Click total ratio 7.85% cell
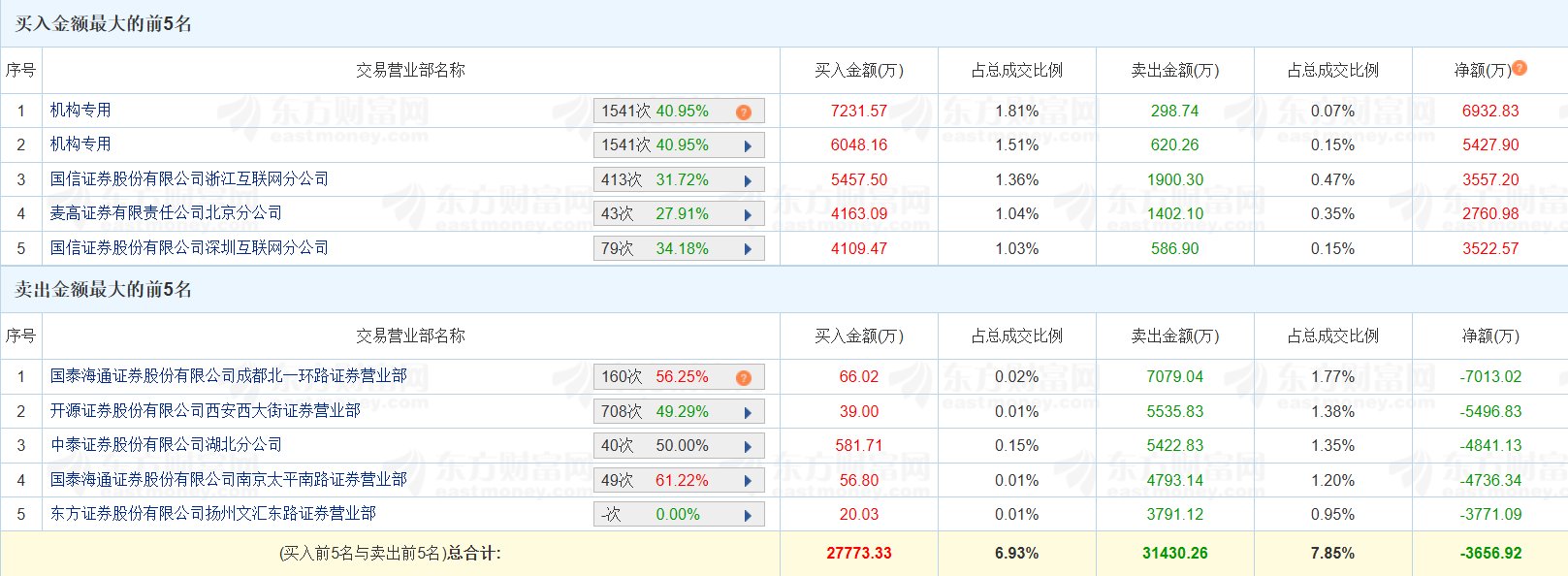This screenshot has height=576, width=1568. (1332, 553)
